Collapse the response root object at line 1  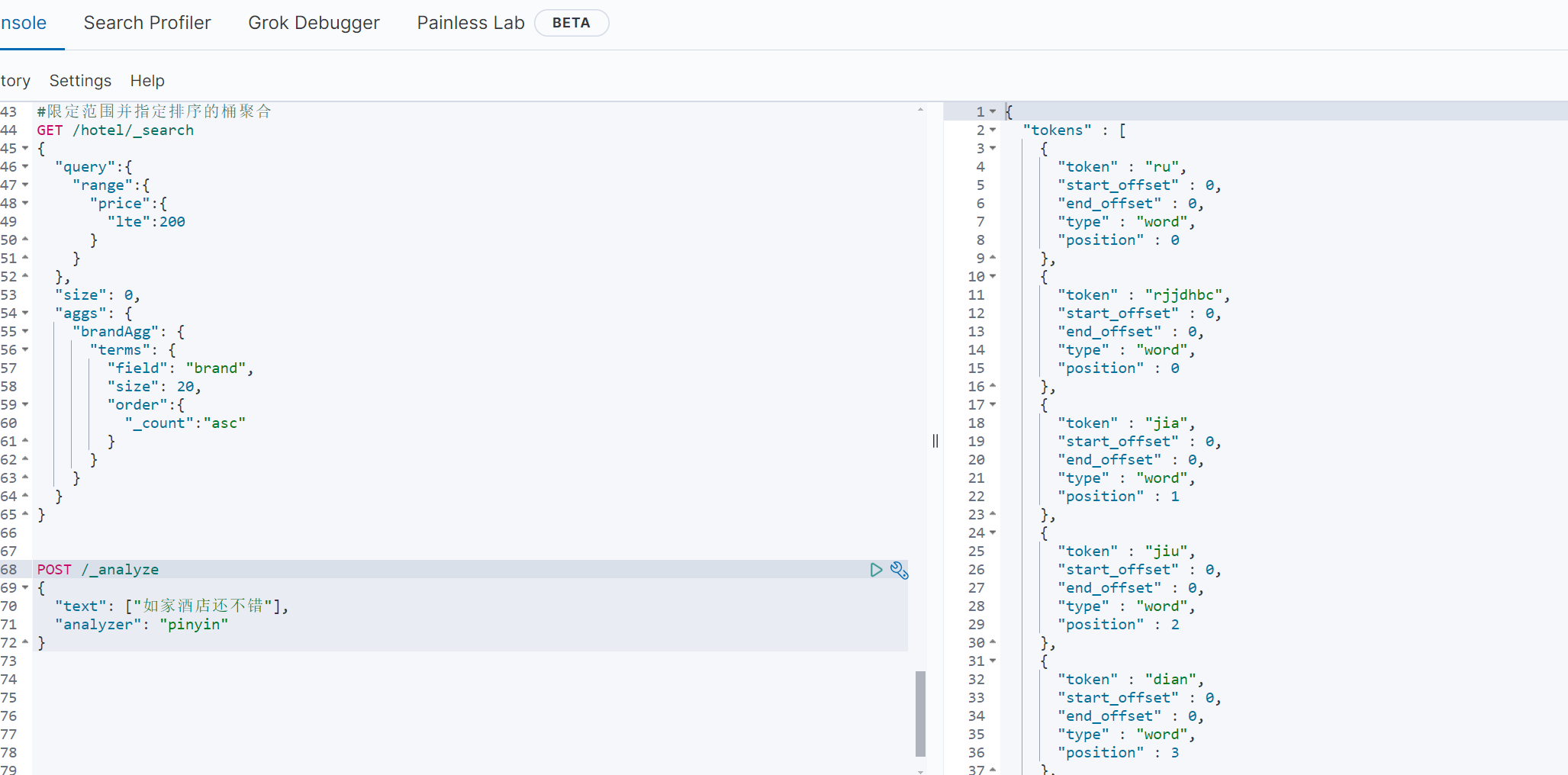(x=993, y=112)
